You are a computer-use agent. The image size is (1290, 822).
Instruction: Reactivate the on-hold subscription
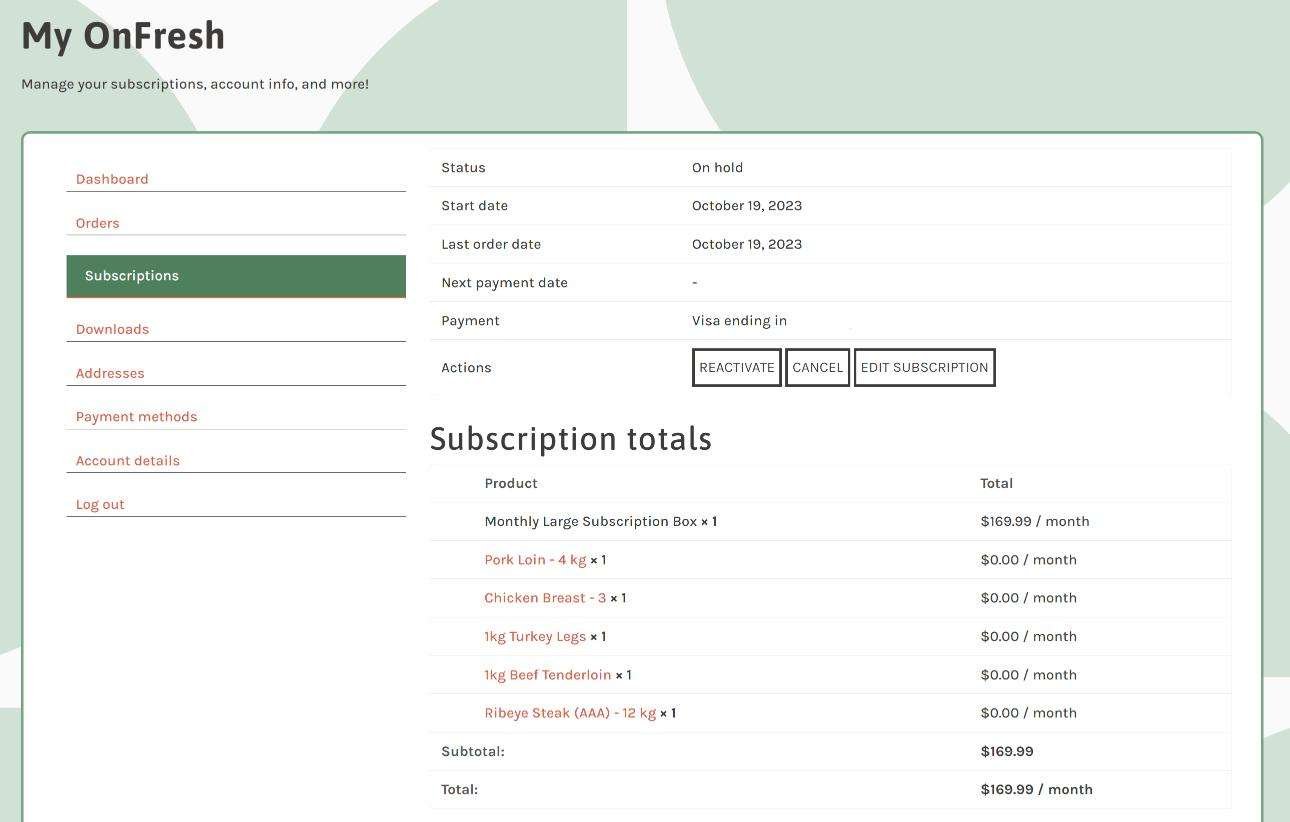pos(737,367)
